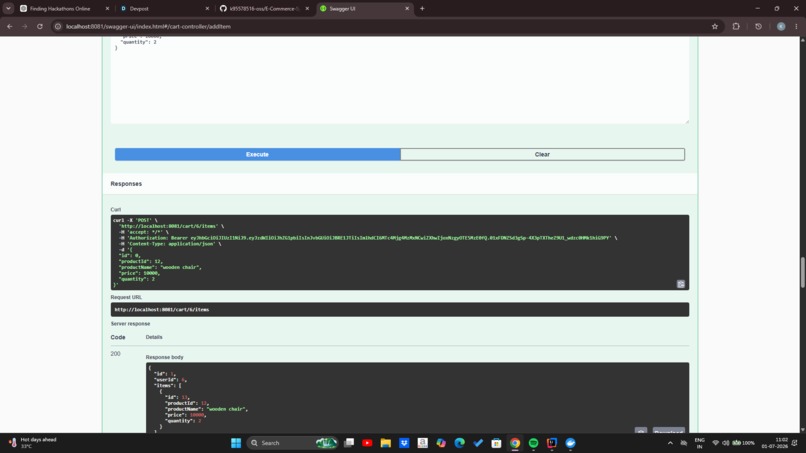The image size is (806, 453).
Task: Close the Swagger UI tab
Action: (x=407, y=9)
